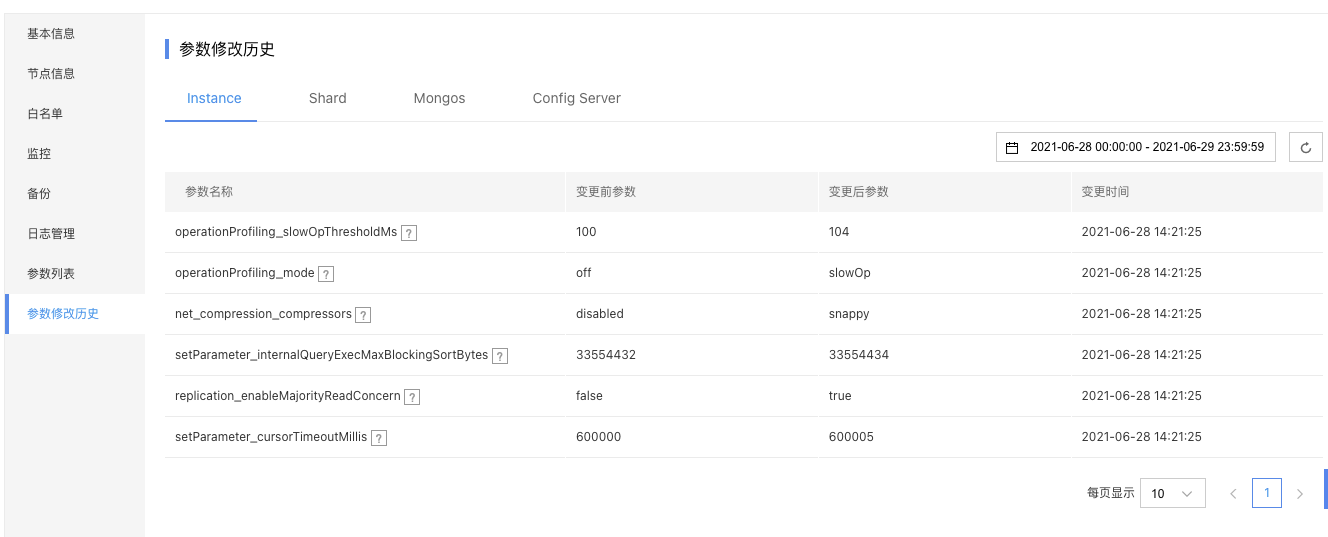Viewport: 1328px width, 537px height.
Task: Switch to the Shard tab
Action: pos(328,98)
